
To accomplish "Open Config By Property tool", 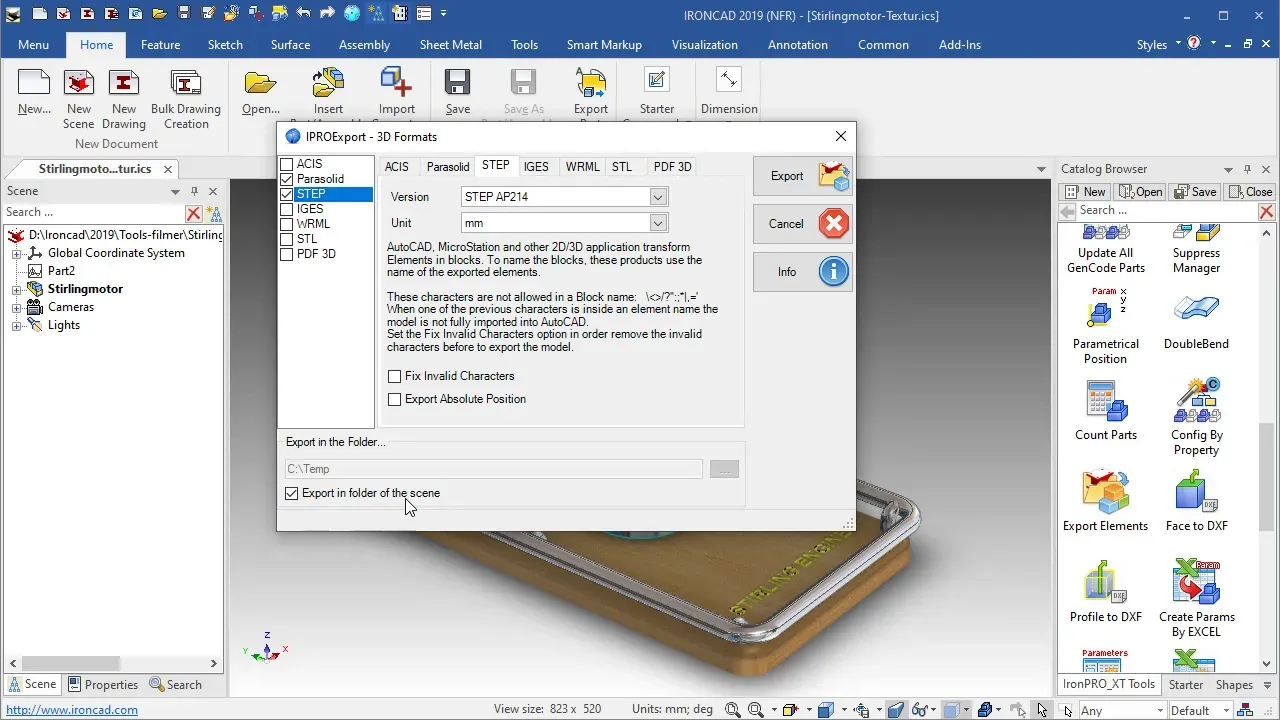I will (x=1196, y=417).
